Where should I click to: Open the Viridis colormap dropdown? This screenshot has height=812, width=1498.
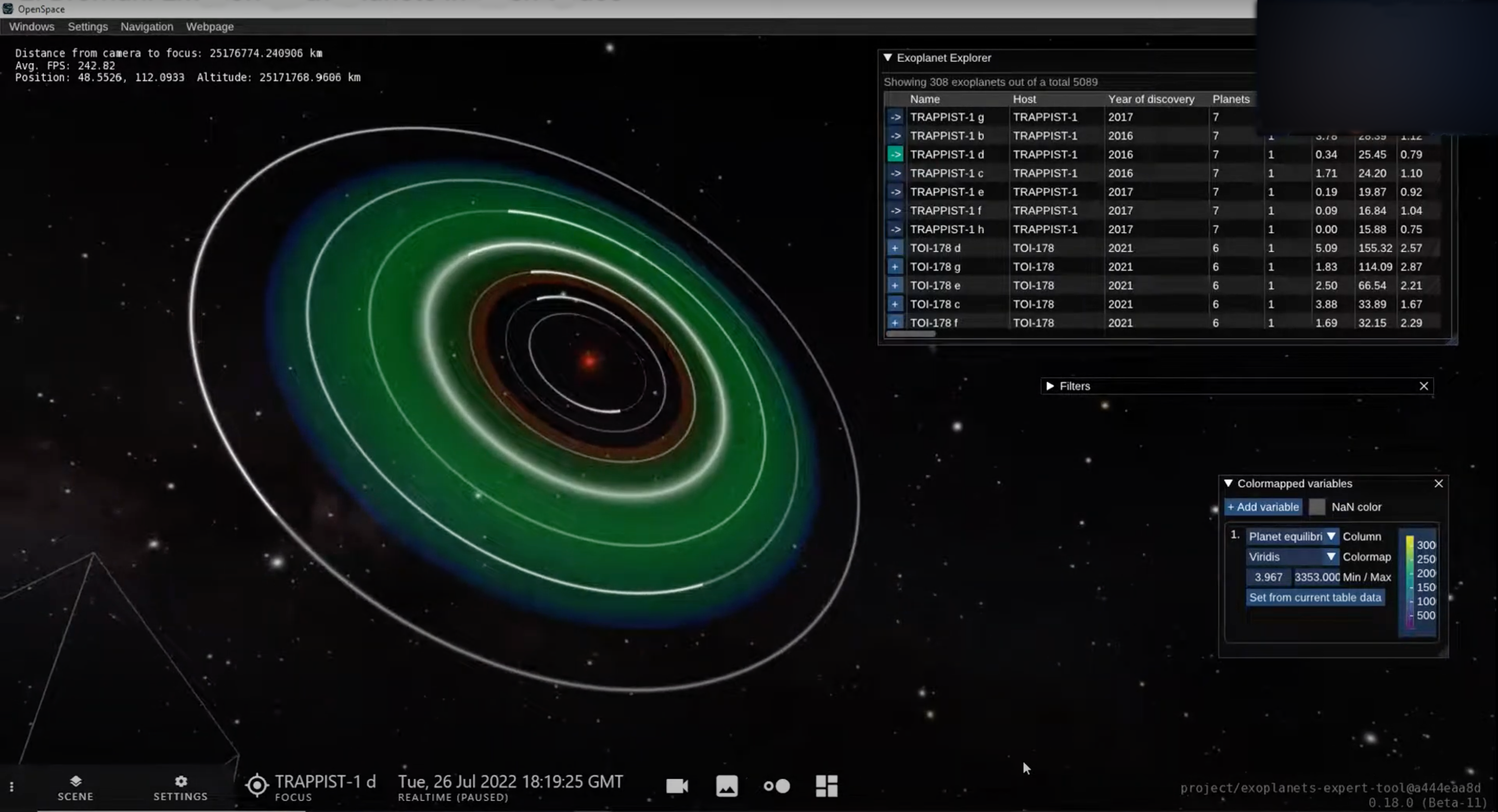point(1292,557)
